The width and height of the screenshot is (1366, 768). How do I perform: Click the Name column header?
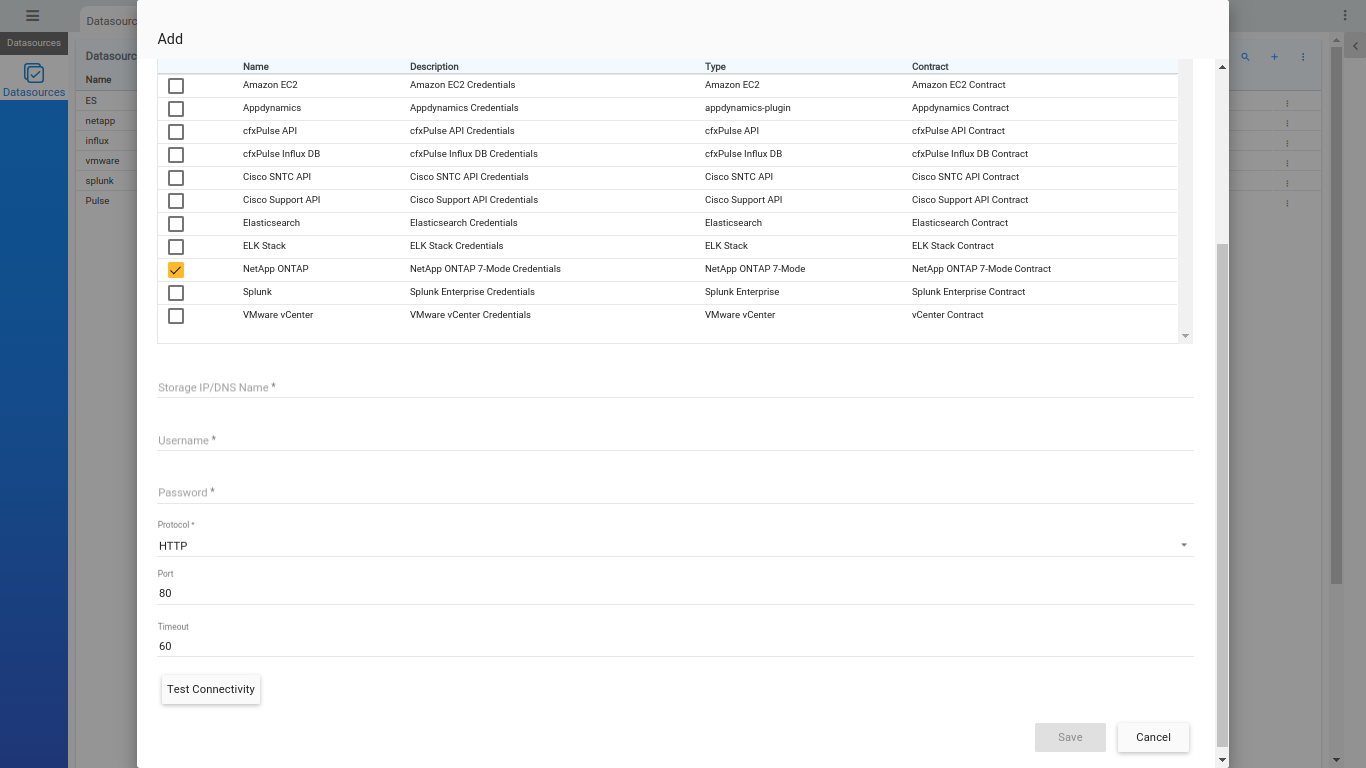point(256,67)
